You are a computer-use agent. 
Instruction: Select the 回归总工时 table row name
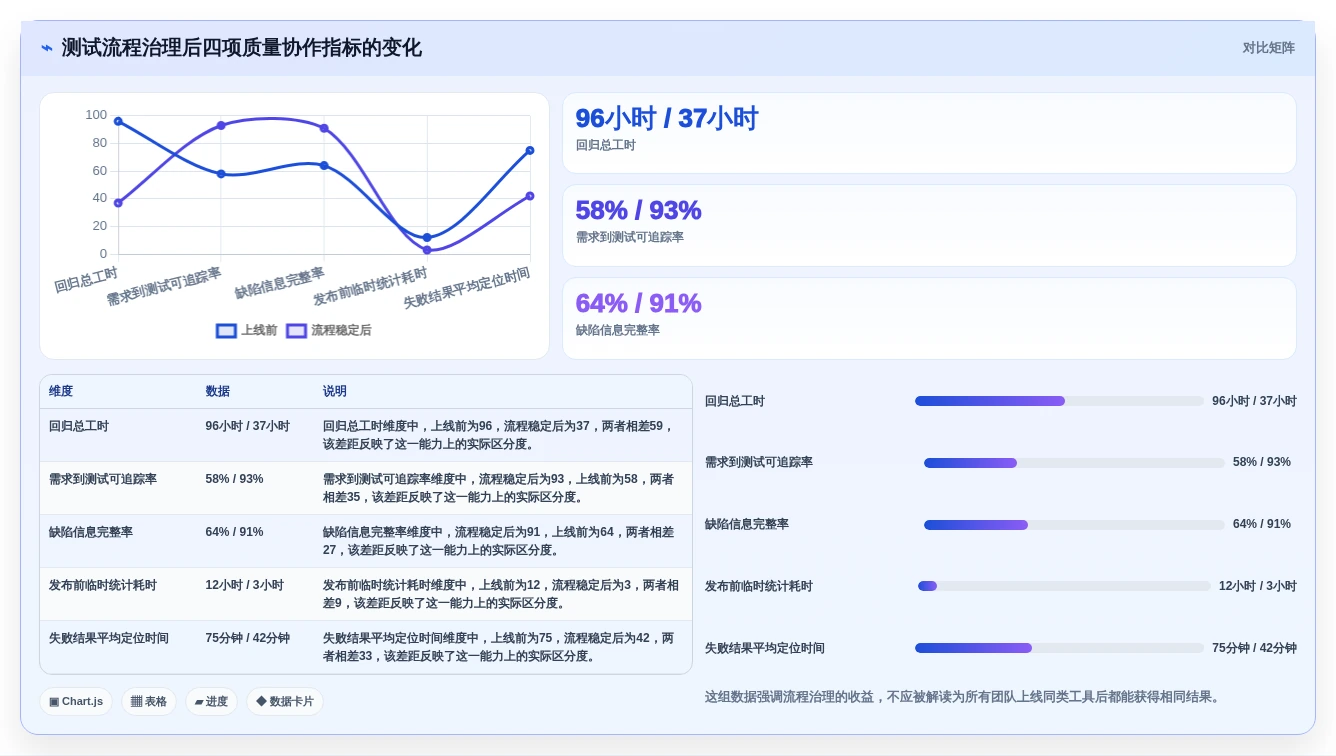79,426
